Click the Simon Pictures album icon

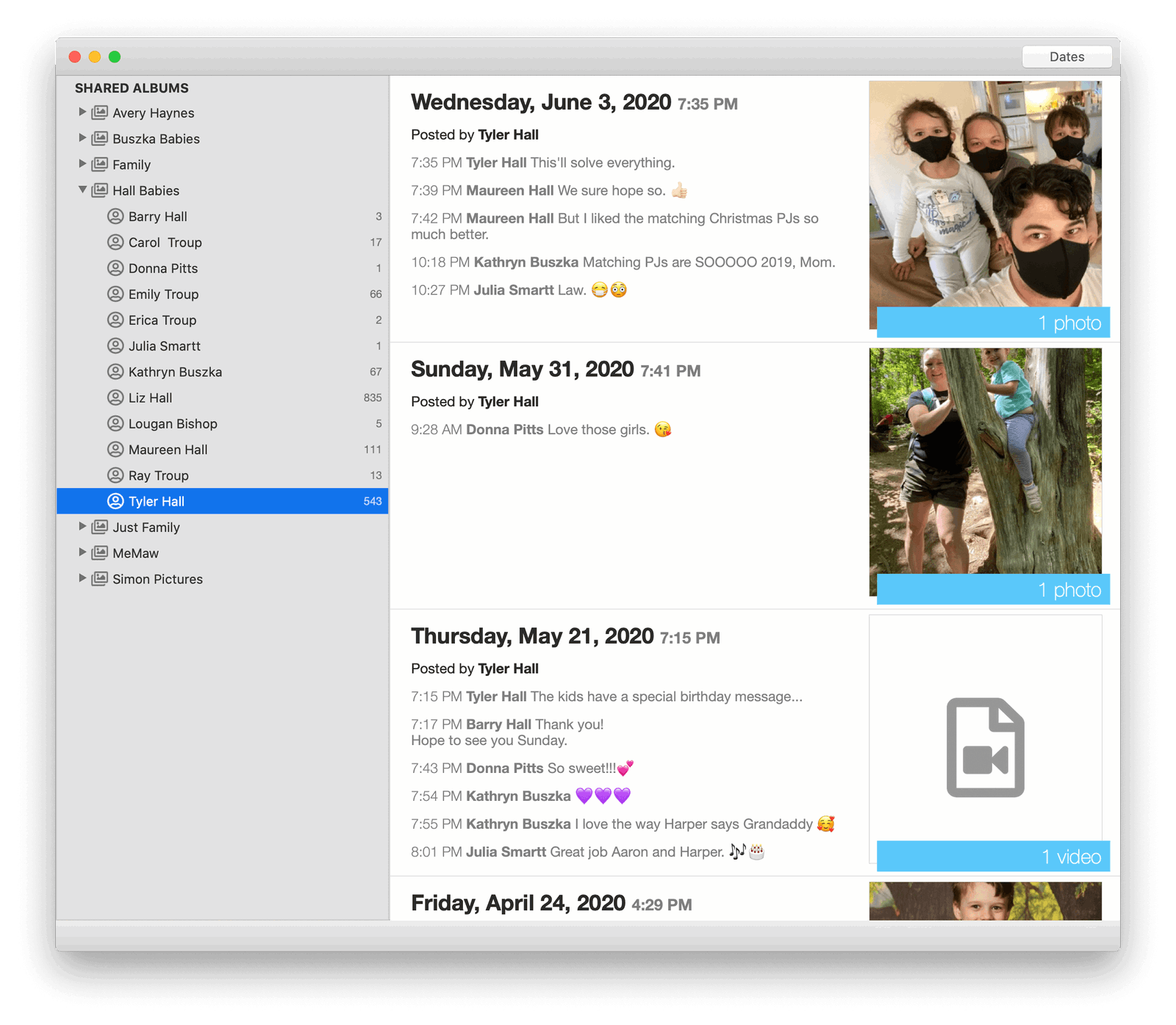pyautogui.click(x=100, y=578)
